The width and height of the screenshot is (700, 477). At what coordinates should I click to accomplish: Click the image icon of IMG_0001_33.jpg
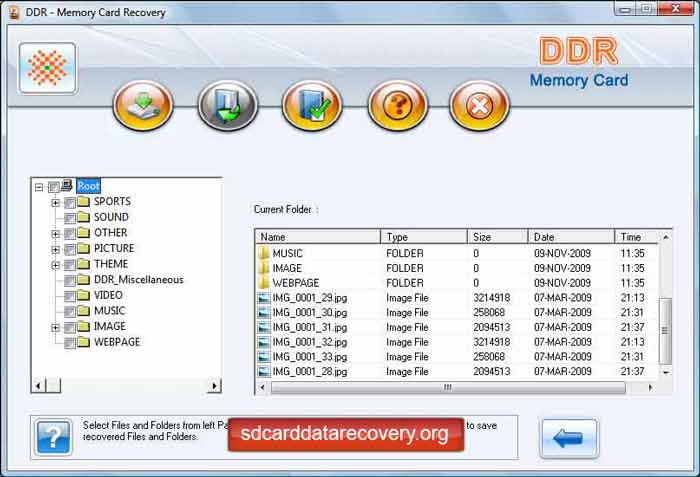pos(264,357)
